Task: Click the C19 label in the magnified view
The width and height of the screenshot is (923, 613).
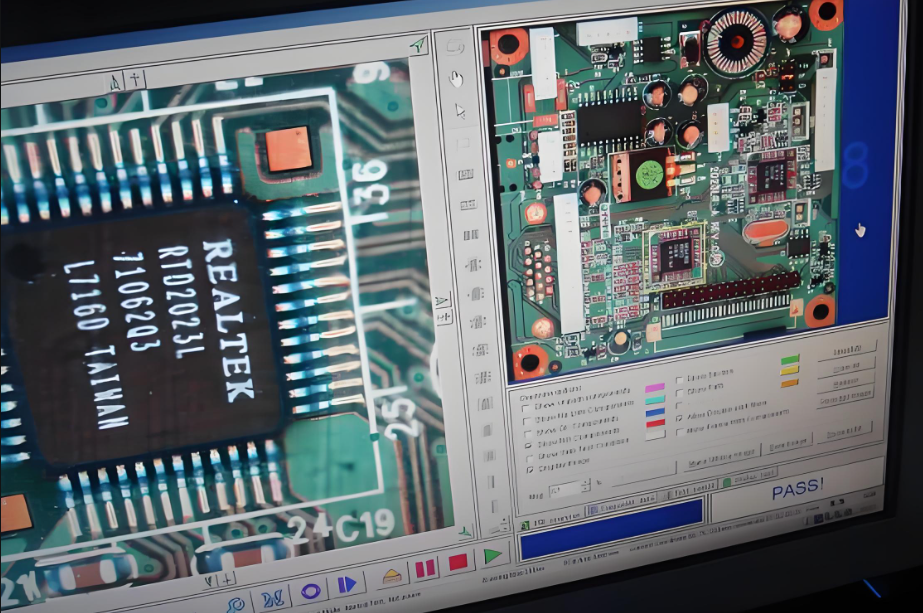Action: coord(365,526)
